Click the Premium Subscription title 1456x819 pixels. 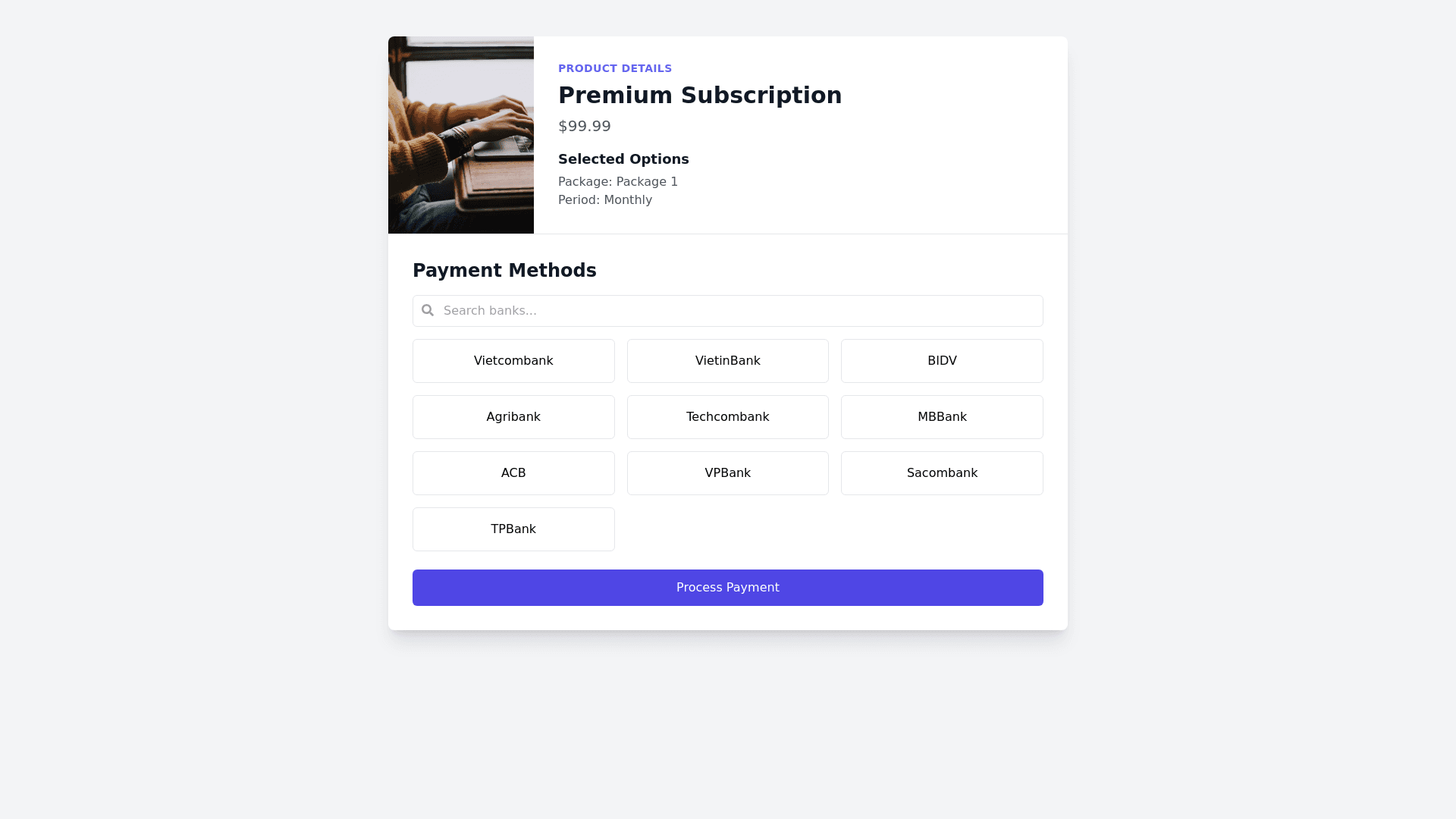699,96
